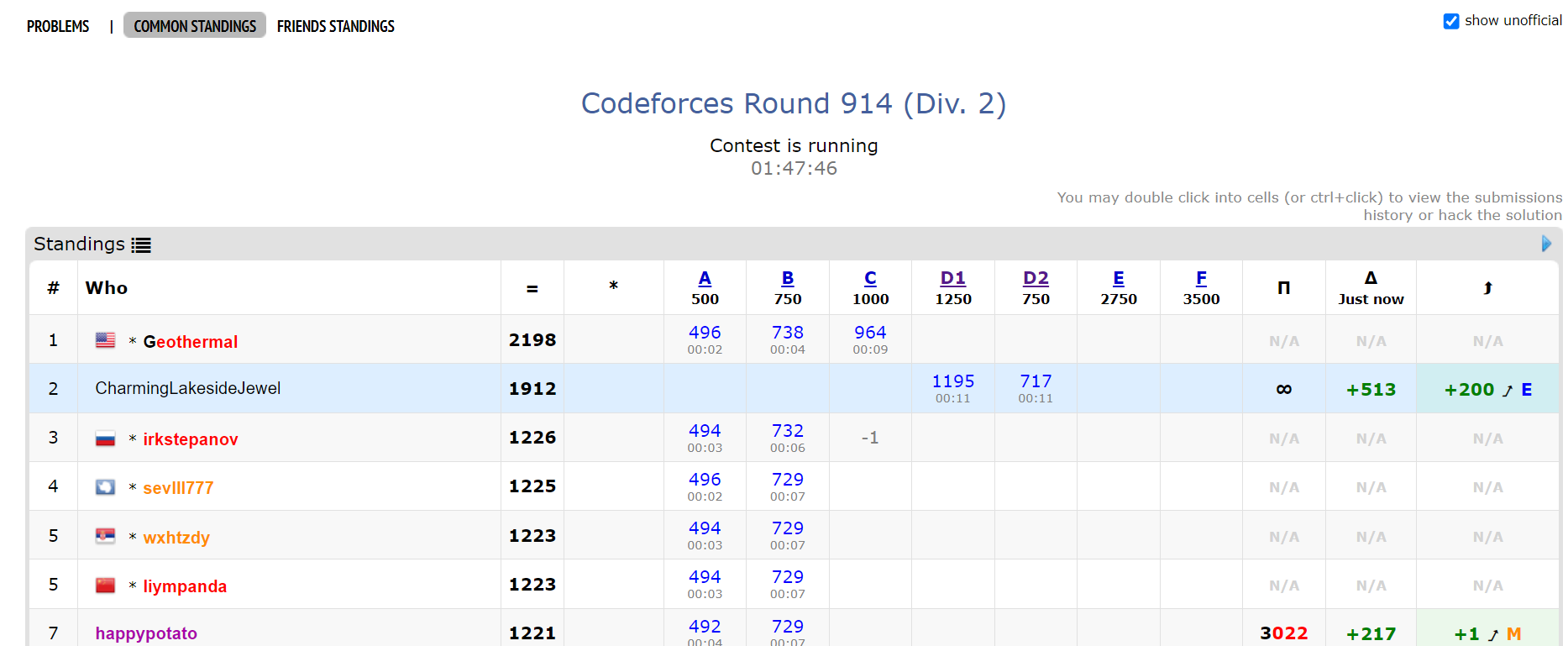This screenshot has height=646, width=1568.
Task: Click the +513 rating delta cell
Action: pos(1371,390)
